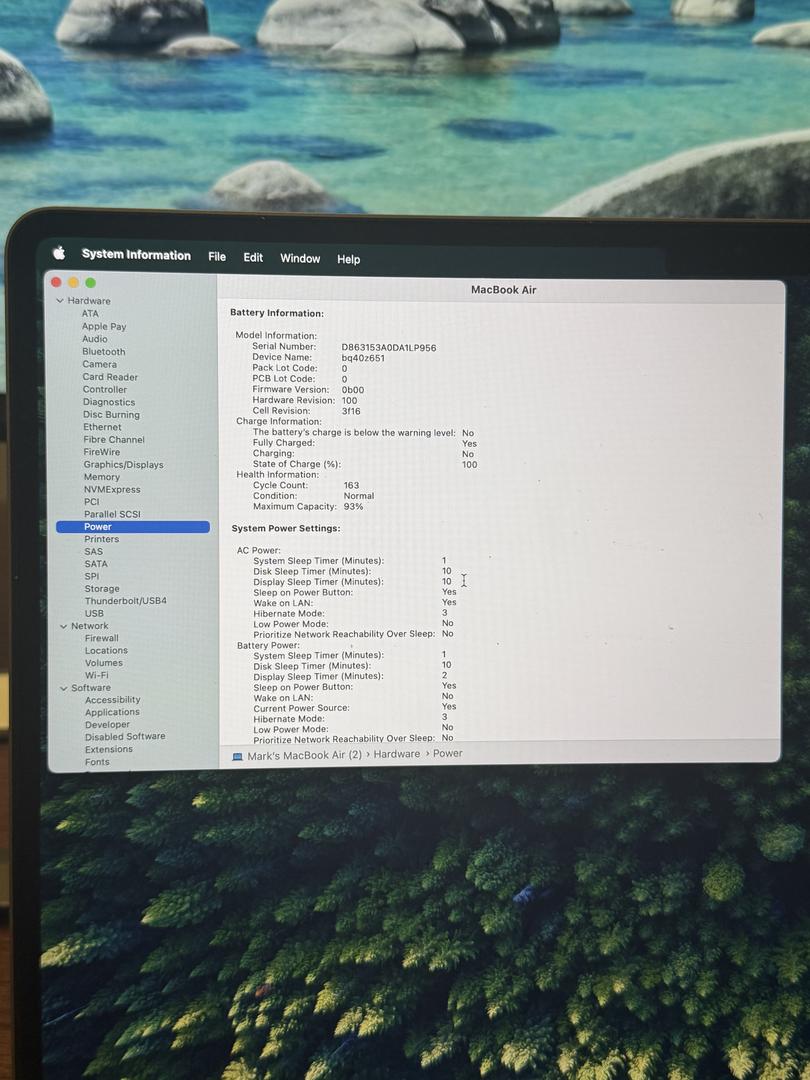Click the MacBook Air window title

pos(503,290)
